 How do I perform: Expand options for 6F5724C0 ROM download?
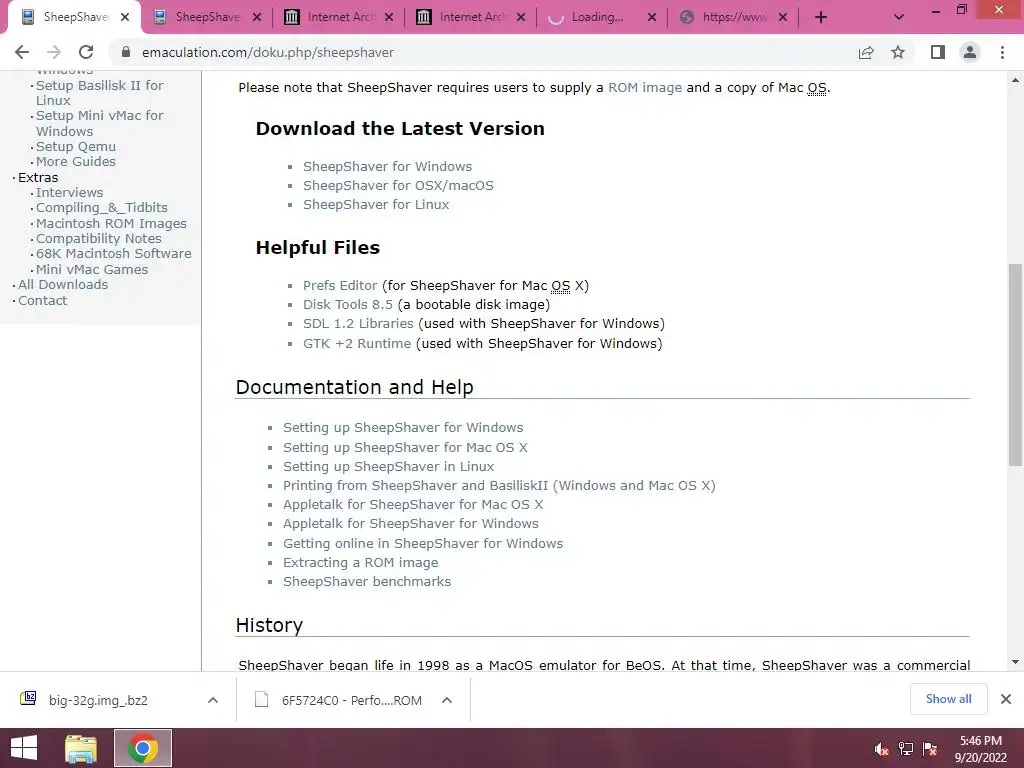[x=447, y=700]
